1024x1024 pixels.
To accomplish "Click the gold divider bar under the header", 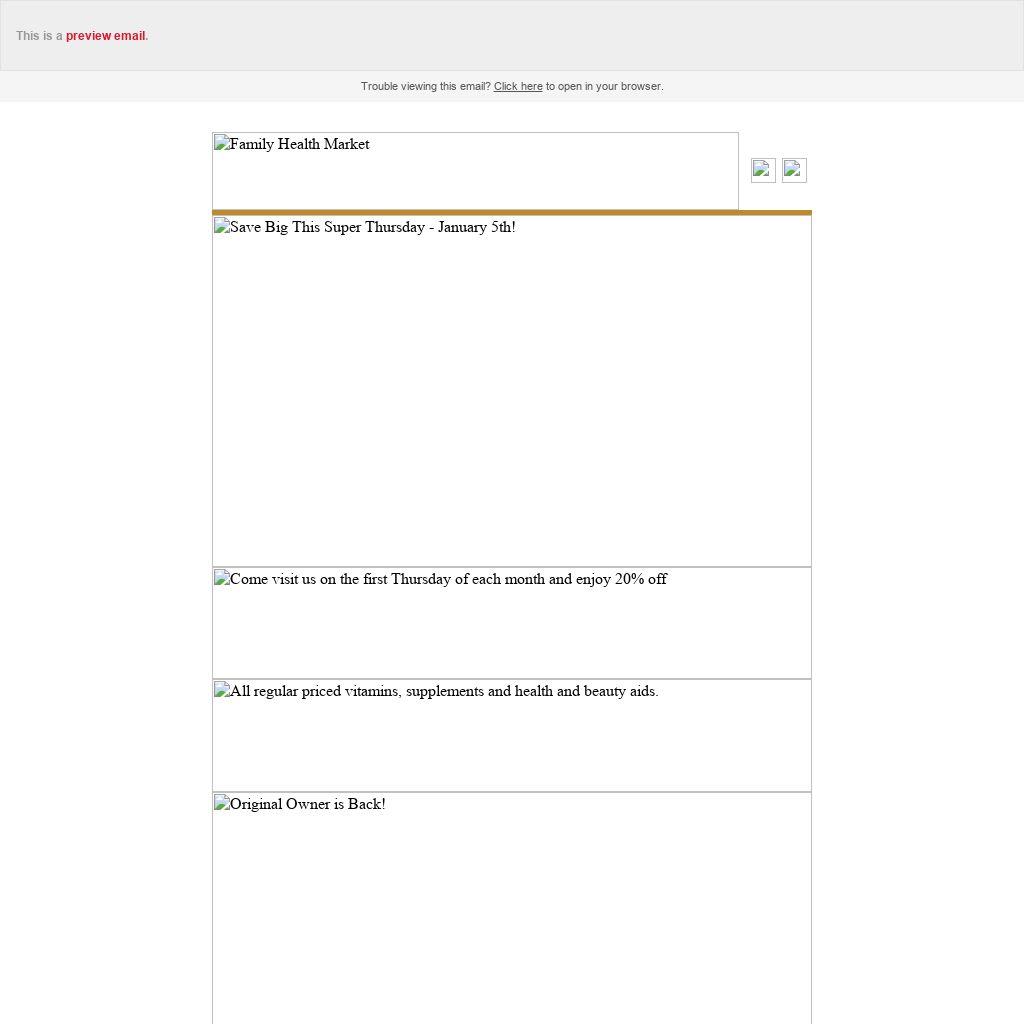I will 511,213.
